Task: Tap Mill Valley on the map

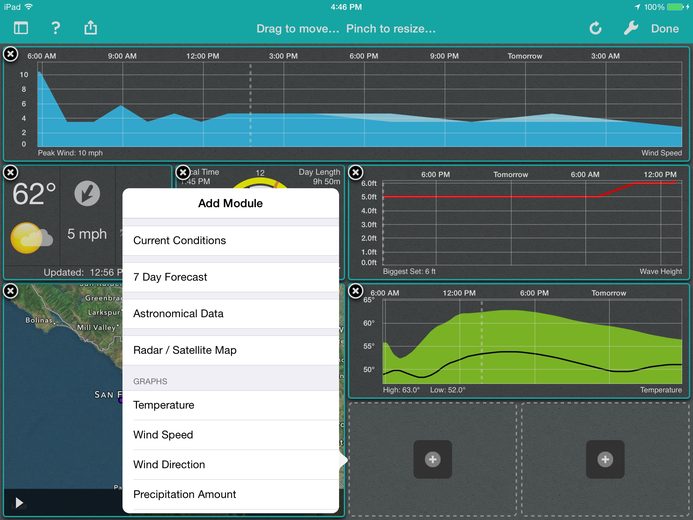Action: click(x=96, y=327)
